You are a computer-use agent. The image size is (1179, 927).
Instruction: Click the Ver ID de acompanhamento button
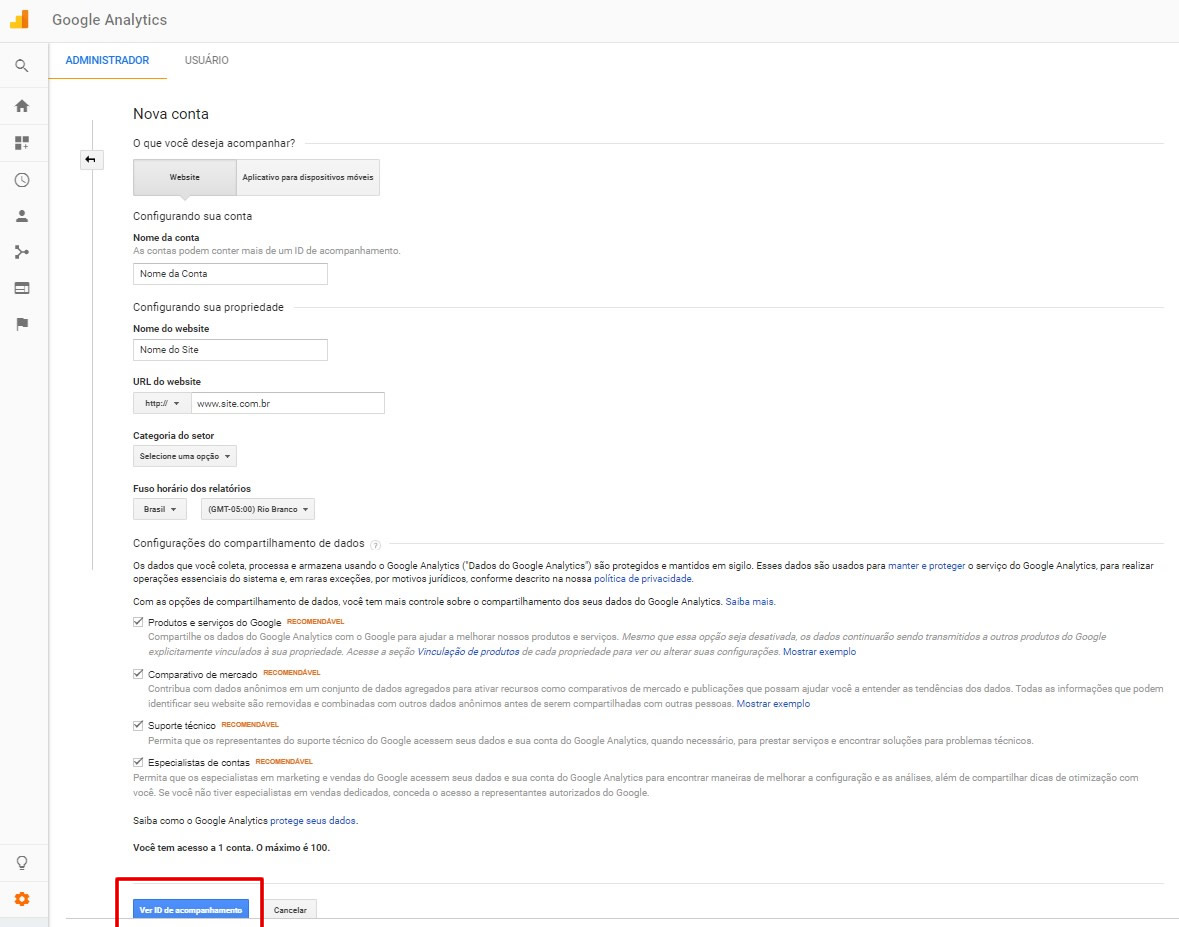190,910
